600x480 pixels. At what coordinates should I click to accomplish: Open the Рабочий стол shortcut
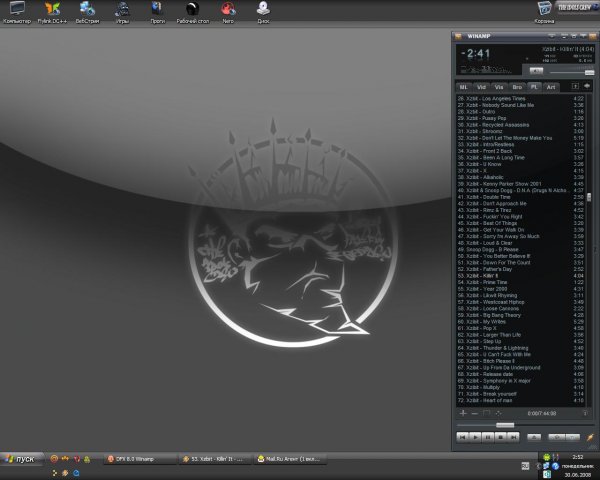click(192, 12)
